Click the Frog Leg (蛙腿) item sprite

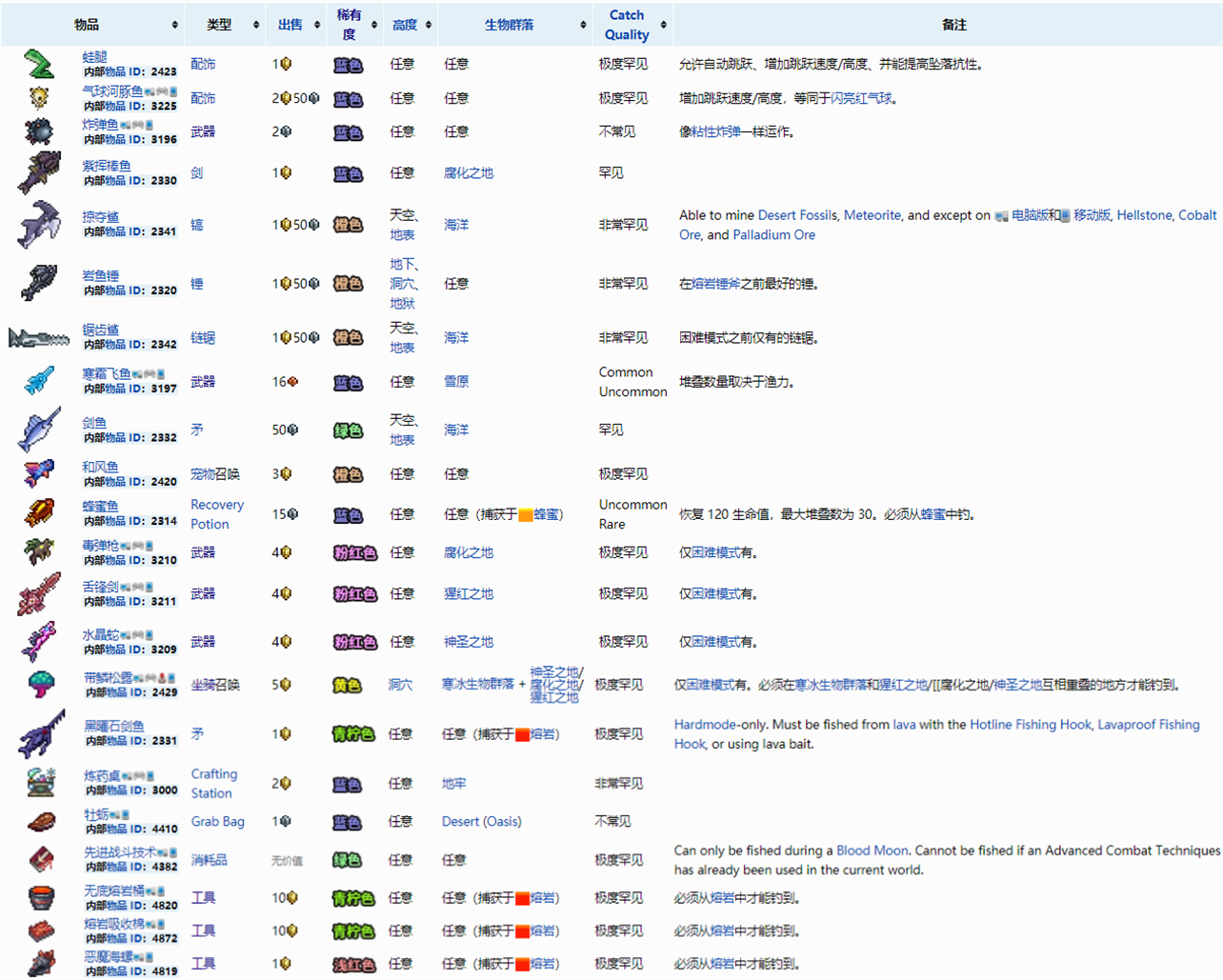point(39,65)
